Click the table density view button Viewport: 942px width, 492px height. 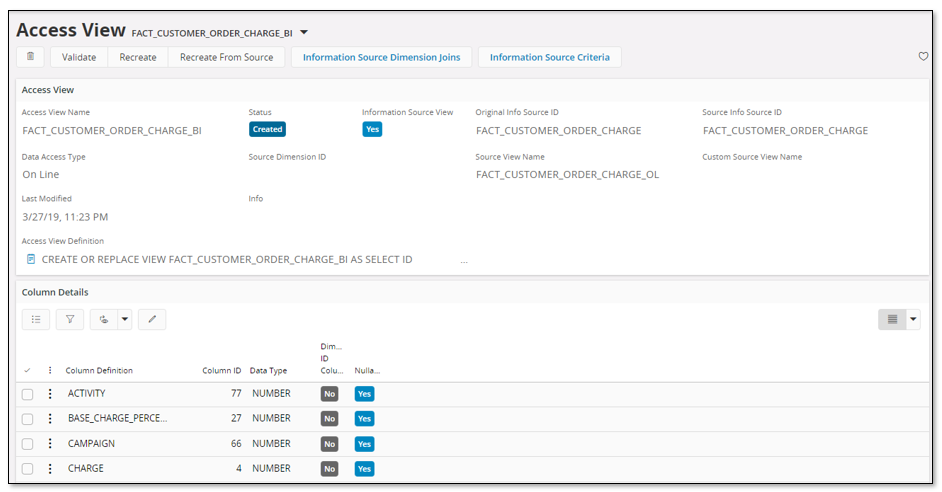[x=891, y=319]
